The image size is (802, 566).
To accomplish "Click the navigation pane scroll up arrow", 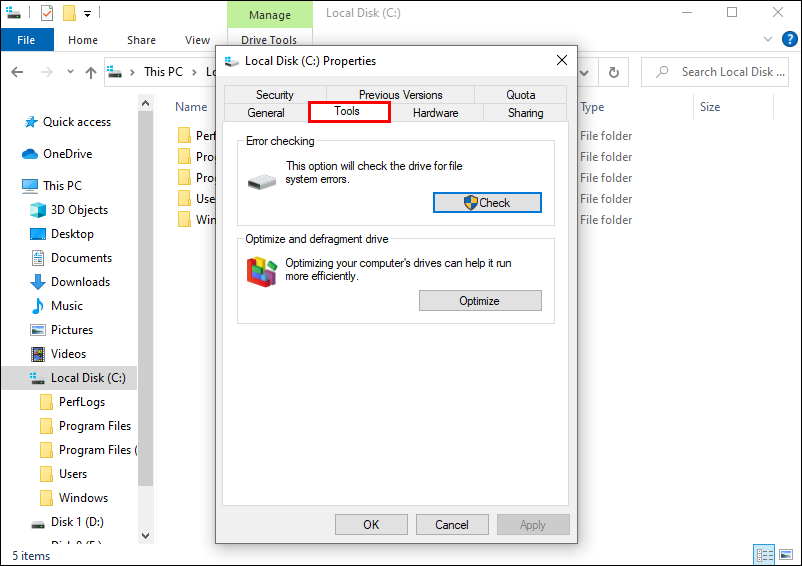I will point(145,104).
